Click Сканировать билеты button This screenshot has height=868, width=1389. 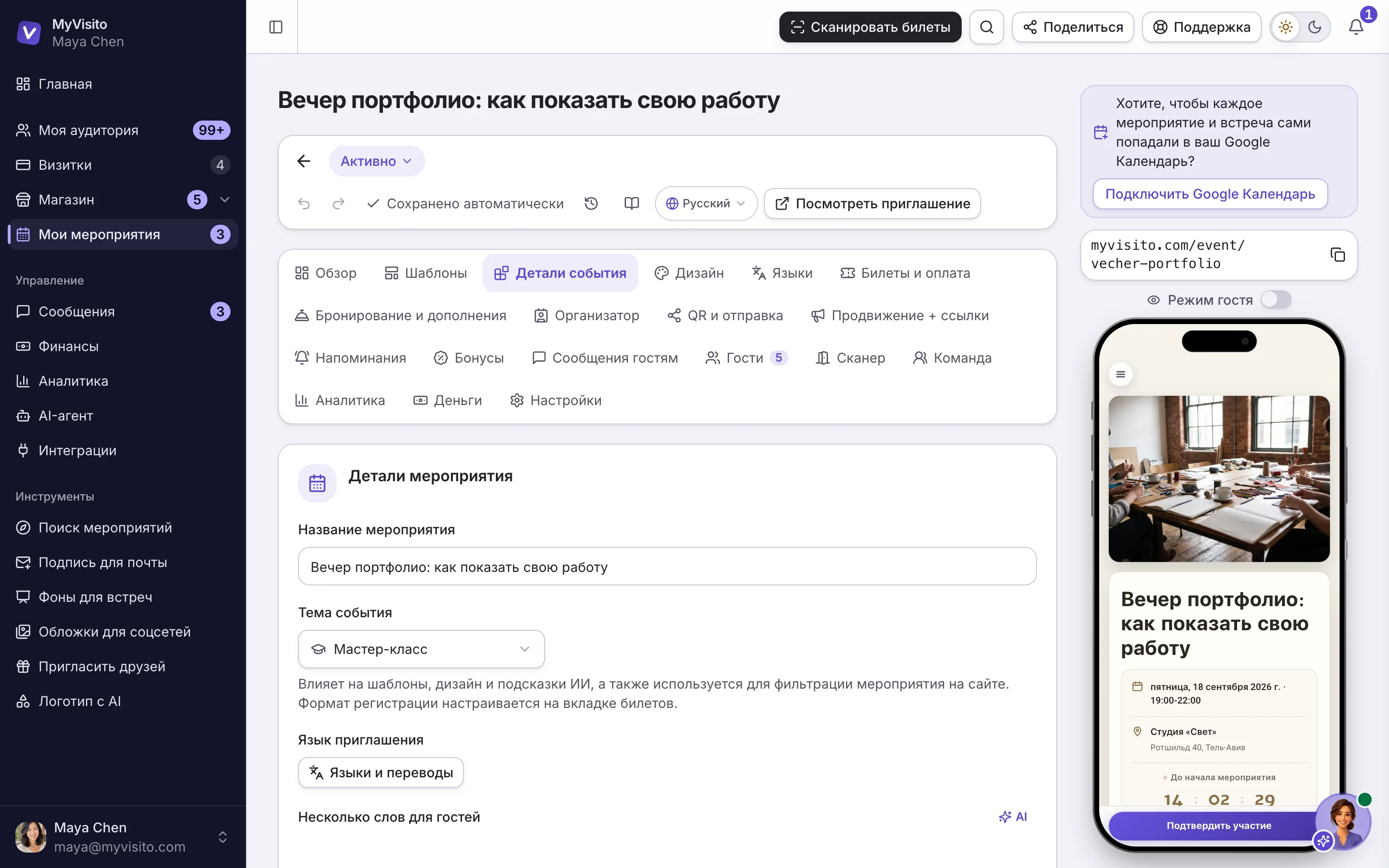870,27
